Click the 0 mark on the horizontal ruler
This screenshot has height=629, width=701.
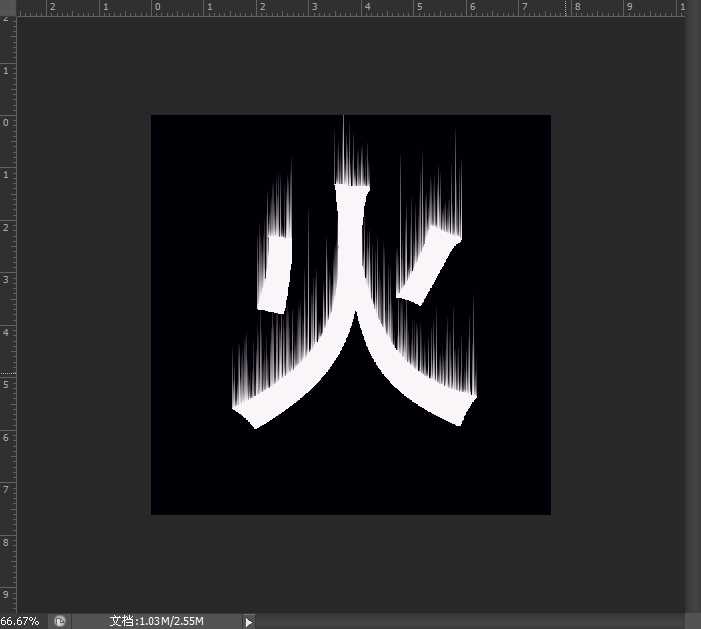pos(157,7)
